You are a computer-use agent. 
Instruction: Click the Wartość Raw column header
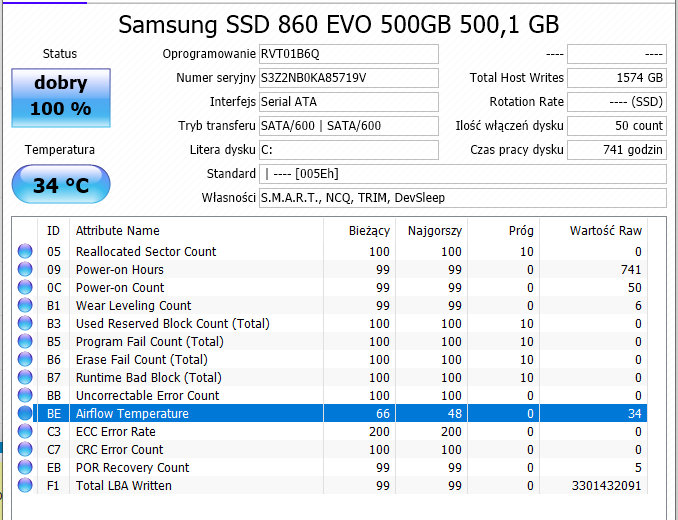pos(605,231)
